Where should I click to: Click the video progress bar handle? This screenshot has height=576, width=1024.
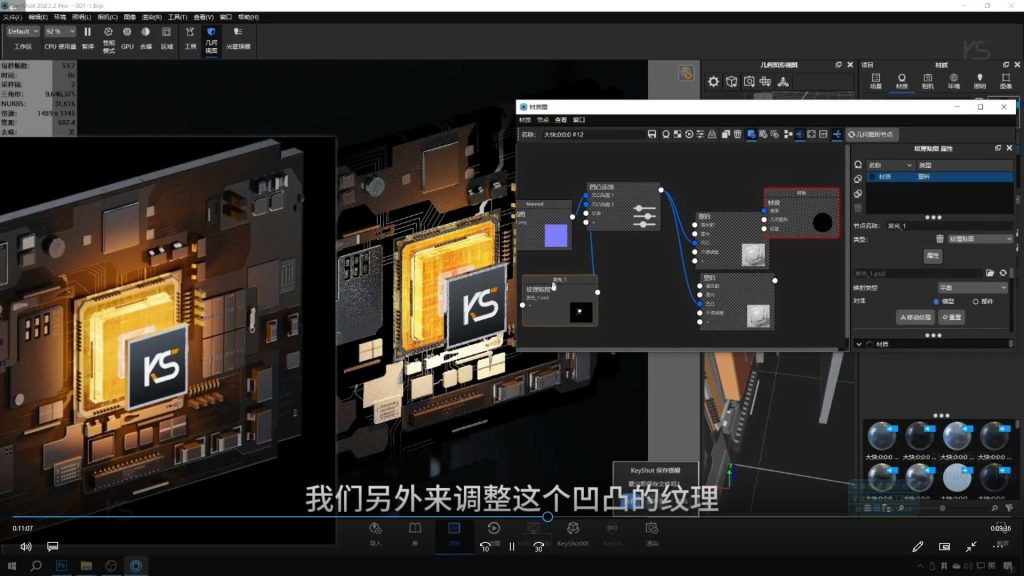click(547, 517)
